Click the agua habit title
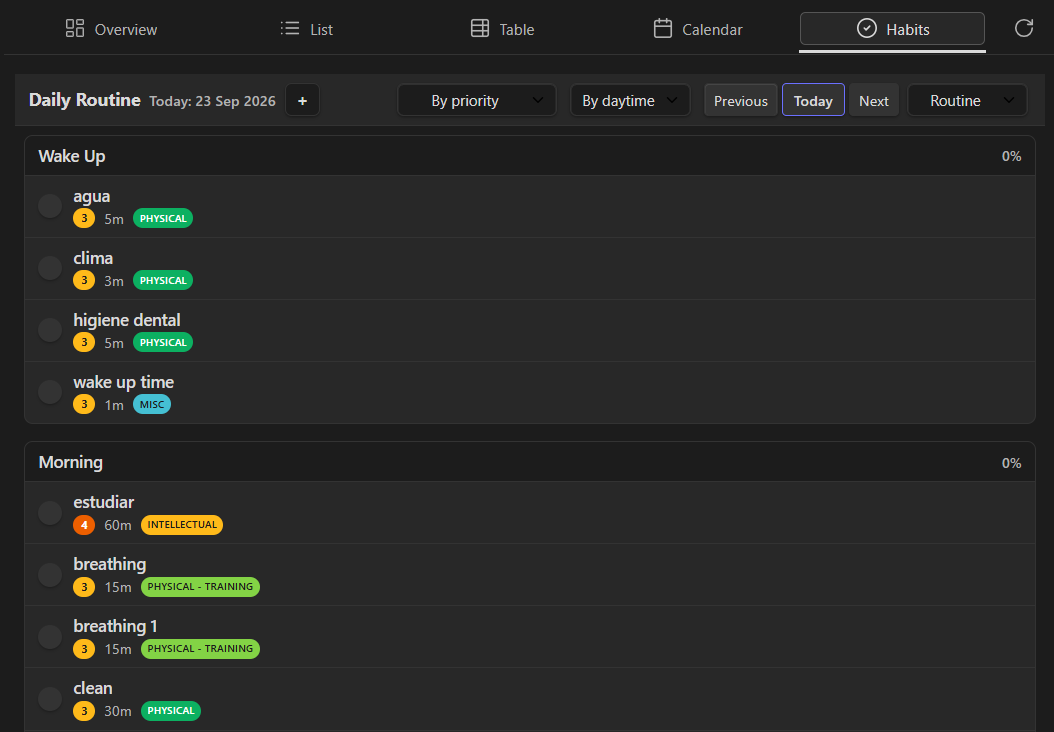The width and height of the screenshot is (1054, 732). tap(91, 196)
